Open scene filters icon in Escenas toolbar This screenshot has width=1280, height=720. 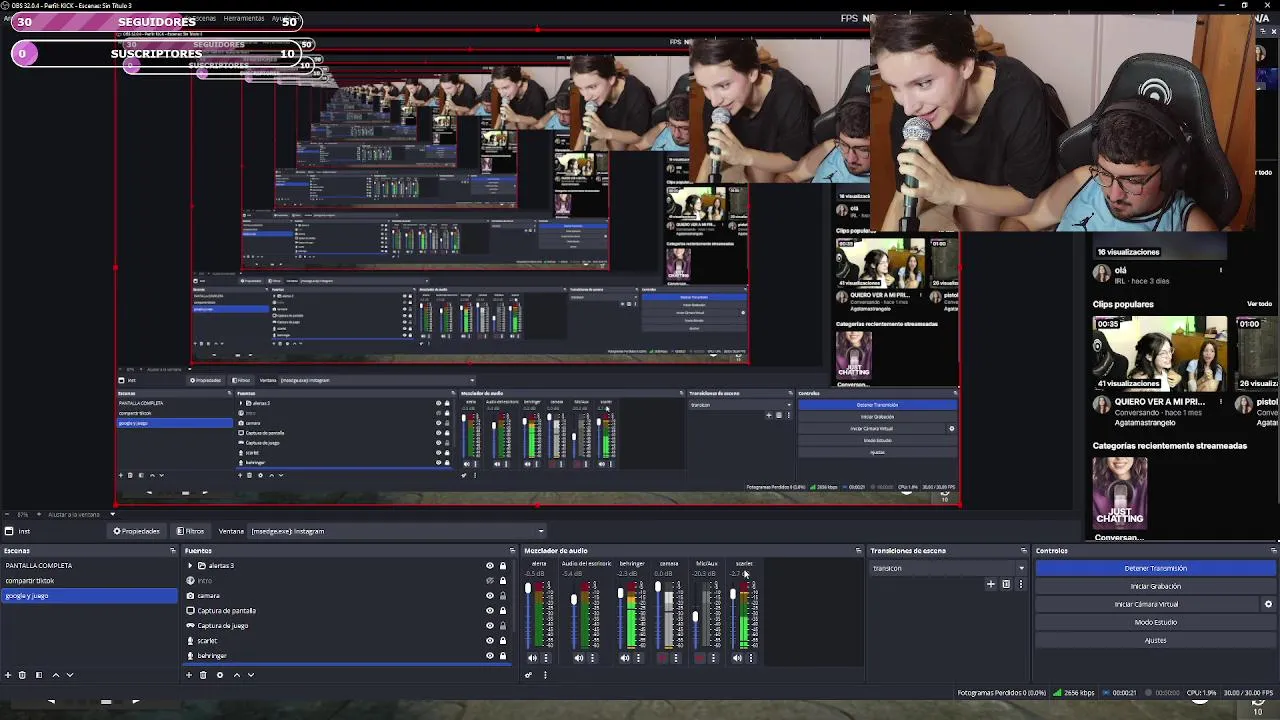[x=39, y=675]
